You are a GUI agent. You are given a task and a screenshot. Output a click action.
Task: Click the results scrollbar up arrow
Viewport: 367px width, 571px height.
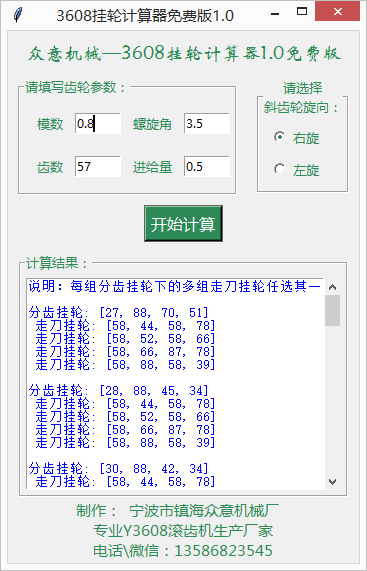pyautogui.click(x=332, y=287)
